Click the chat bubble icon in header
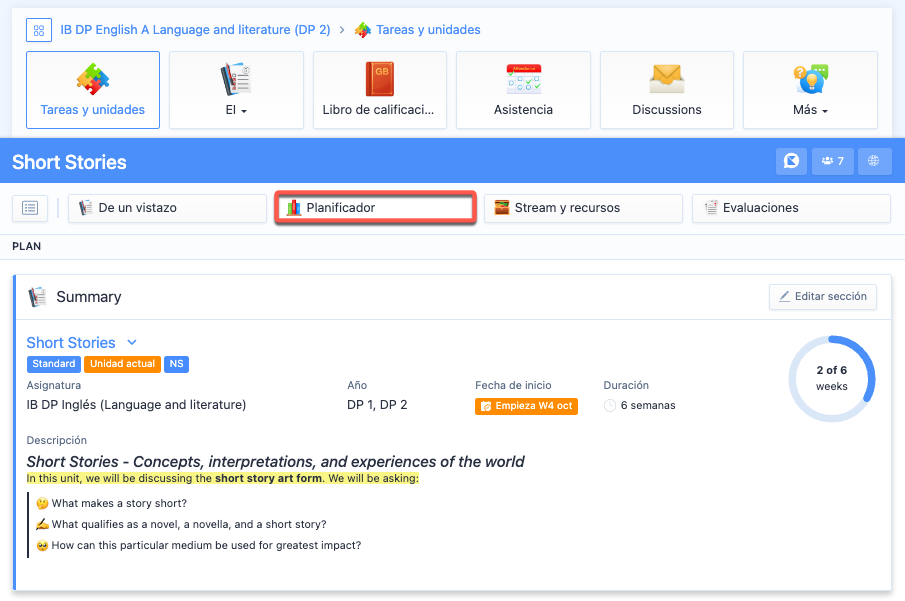 tap(791, 161)
